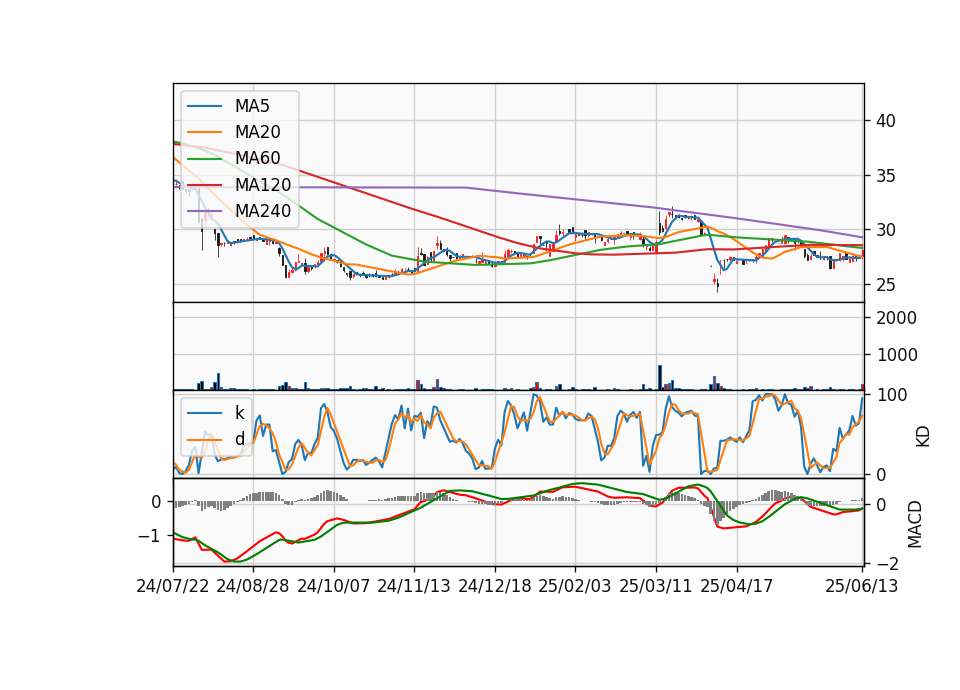This screenshot has width=960, height=690.
Task: Click the volume axis value 1000
Action: click(897, 355)
